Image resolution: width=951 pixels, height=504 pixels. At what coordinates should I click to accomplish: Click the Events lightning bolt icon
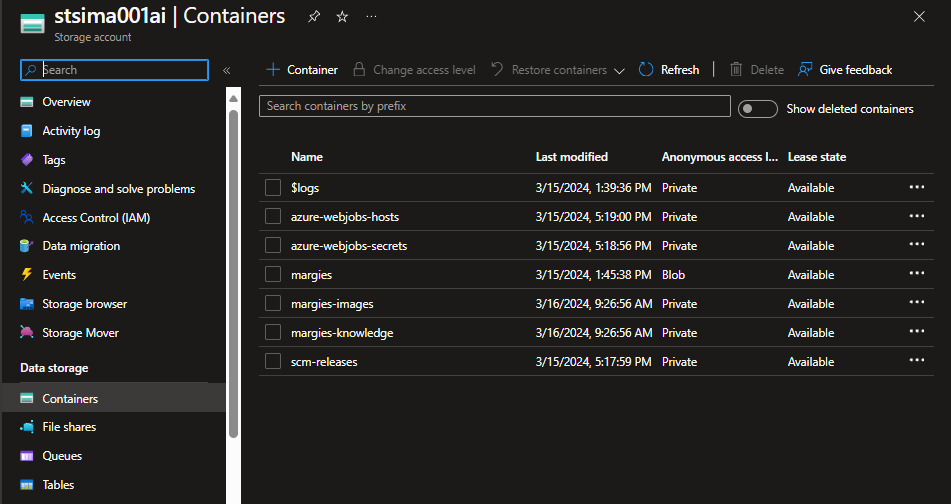(x=27, y=274)
